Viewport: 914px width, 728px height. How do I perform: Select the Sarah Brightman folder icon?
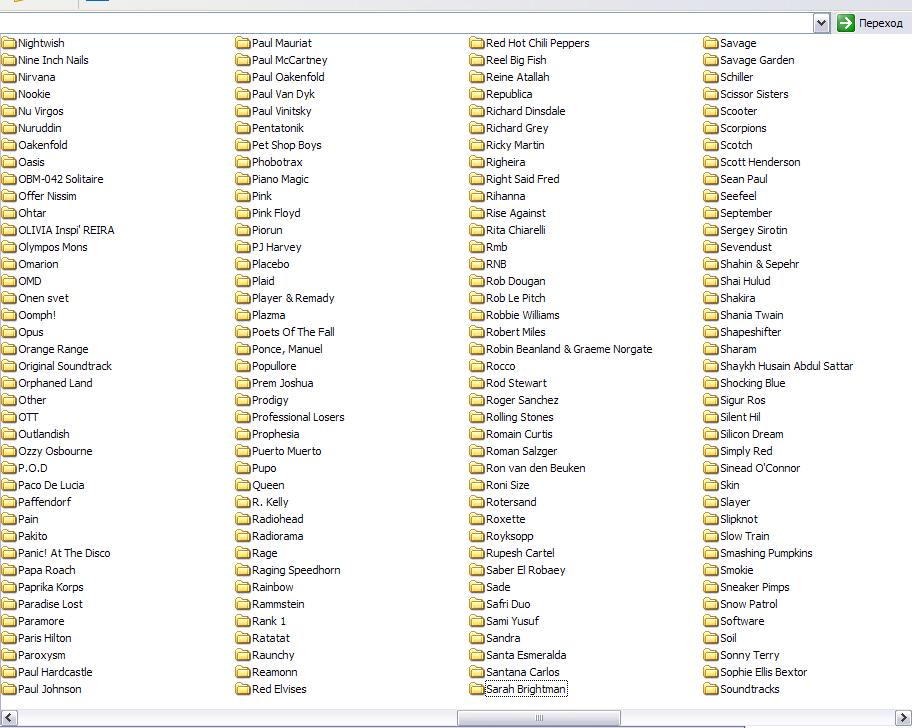477,689
